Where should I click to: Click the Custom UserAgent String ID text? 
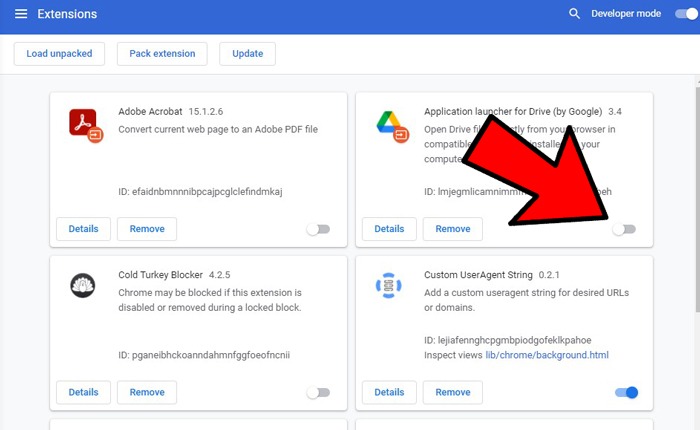(x=508, y=340)
